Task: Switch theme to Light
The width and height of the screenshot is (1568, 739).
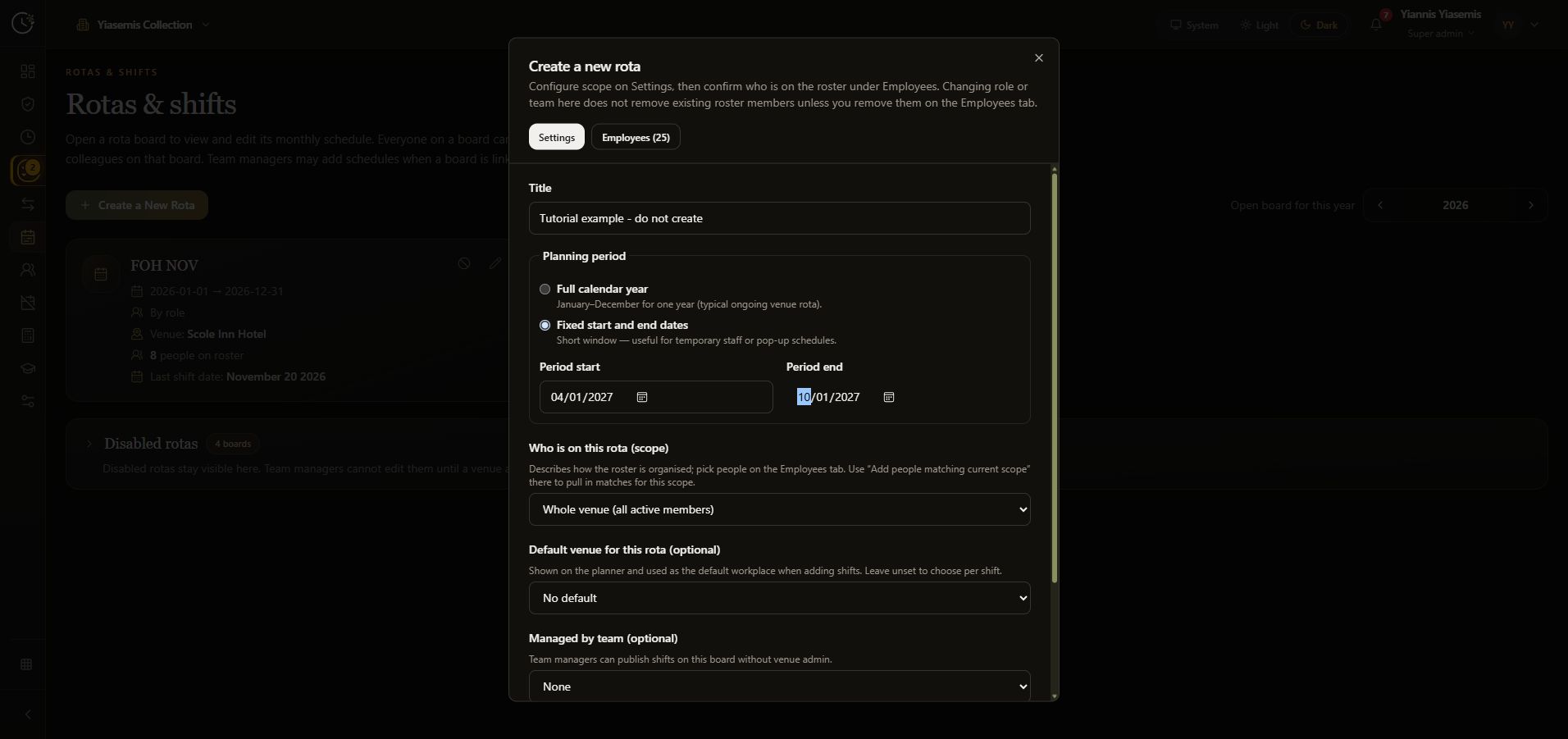Action: coord(1259,25)
